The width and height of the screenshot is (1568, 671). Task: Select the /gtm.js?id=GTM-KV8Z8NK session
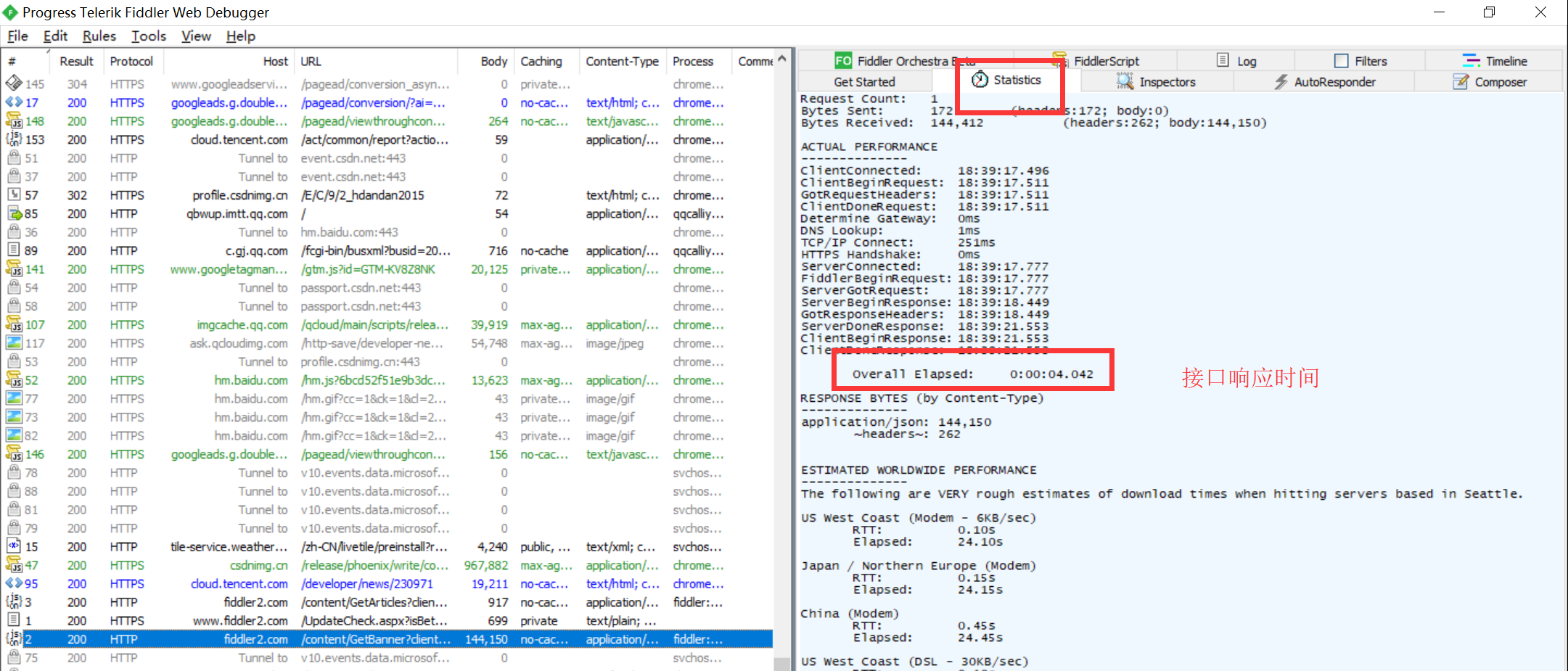tap(387, 269)
